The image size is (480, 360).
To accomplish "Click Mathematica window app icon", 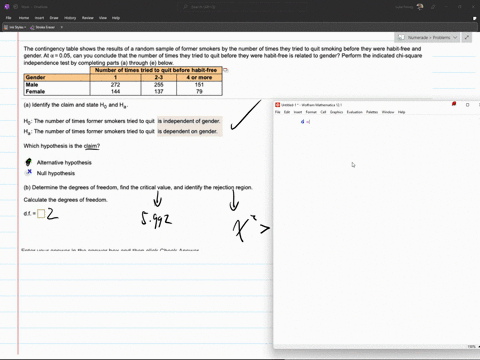I will point(277,105).
